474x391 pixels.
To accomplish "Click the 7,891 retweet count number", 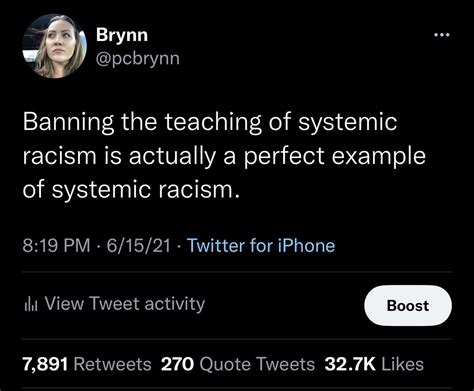I will pos(45,364).
